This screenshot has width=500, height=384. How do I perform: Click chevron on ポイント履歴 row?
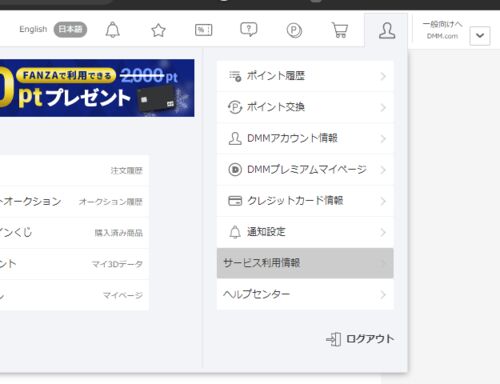click(383, 76)
